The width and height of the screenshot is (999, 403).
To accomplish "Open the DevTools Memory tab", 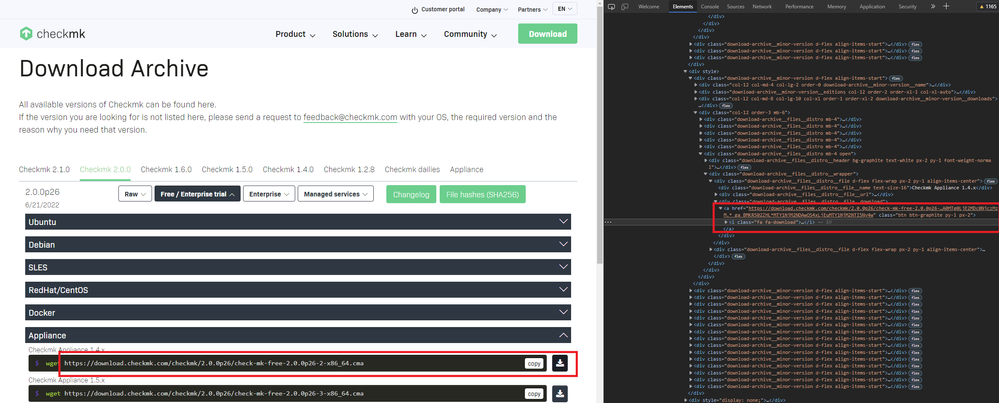I will tap(837, 6).
